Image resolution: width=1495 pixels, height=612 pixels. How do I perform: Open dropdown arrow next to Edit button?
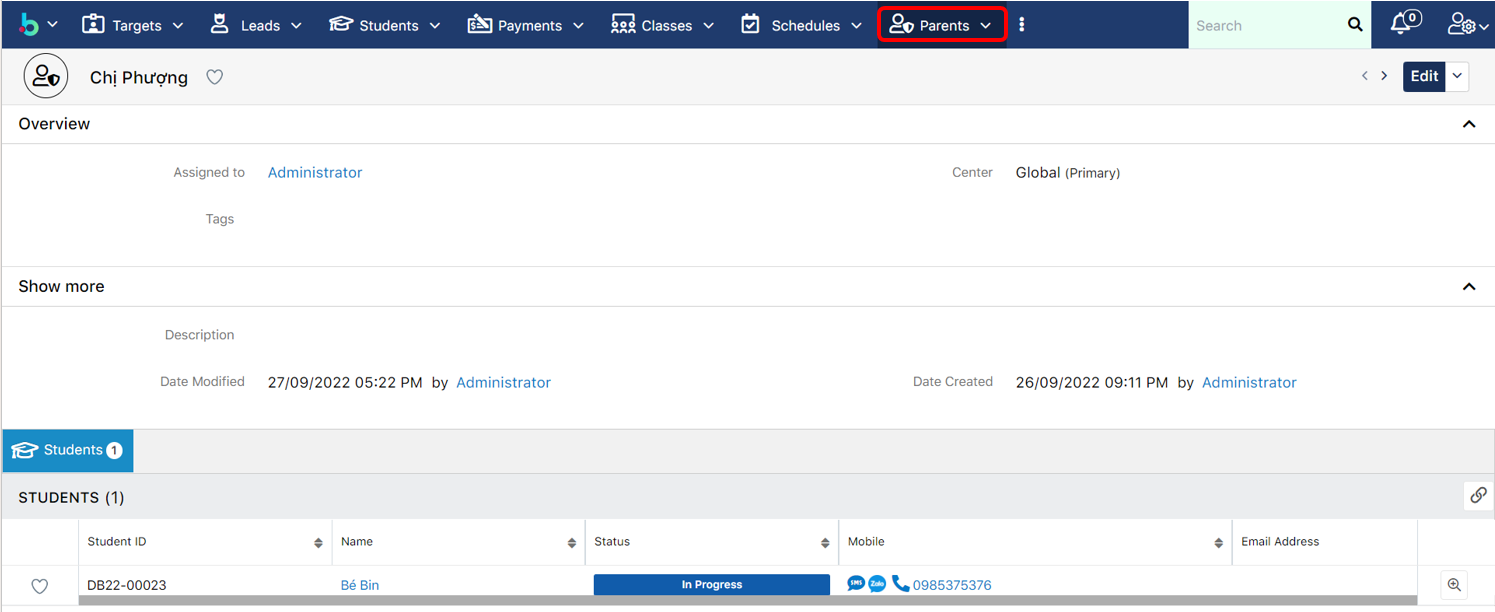tap(1457, 77)
